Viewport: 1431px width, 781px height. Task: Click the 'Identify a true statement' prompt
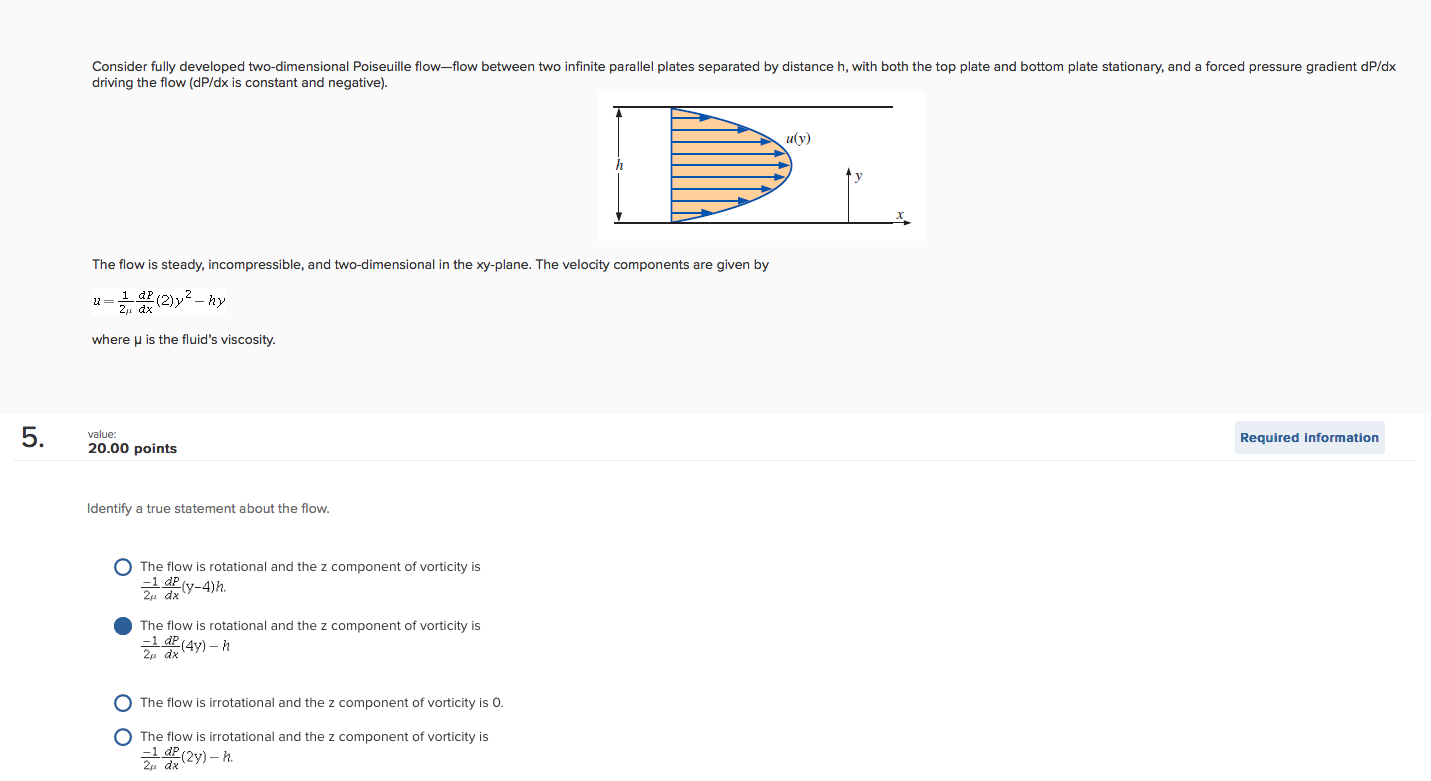pyautogui.click(x=208, y=509)
